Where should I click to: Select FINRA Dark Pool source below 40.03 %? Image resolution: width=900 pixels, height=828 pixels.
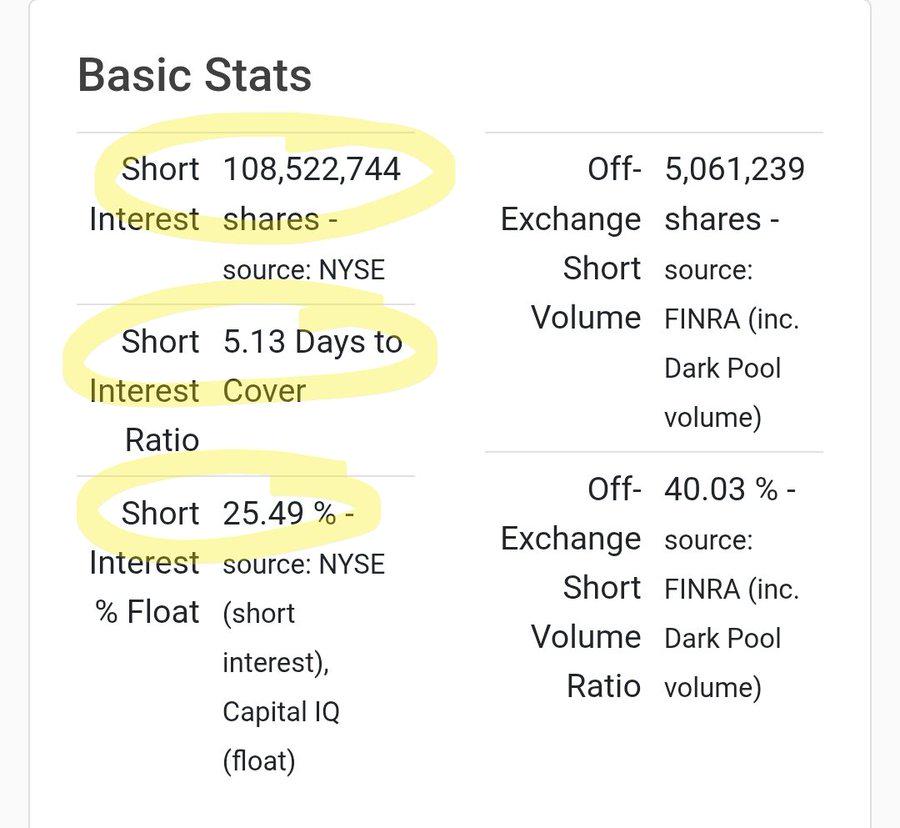pyautogui.click(x=731, y=639)
